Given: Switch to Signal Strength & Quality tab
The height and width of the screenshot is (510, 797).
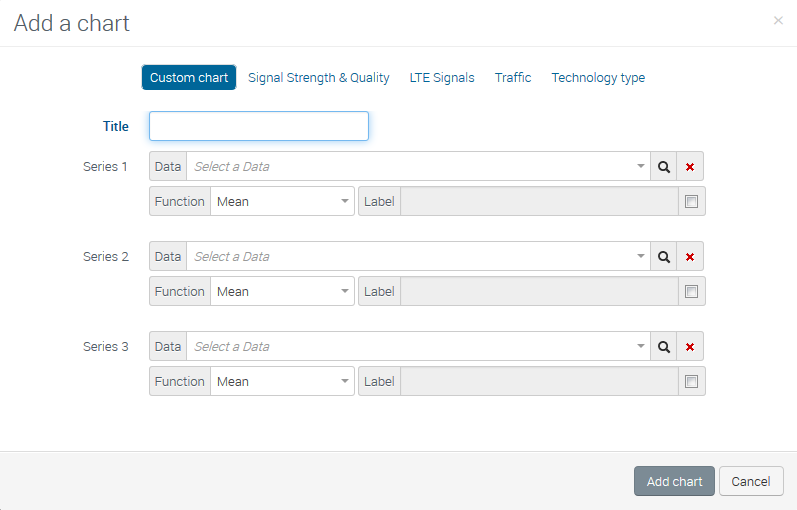Looking at the screenshot, I should pos(318,78).
